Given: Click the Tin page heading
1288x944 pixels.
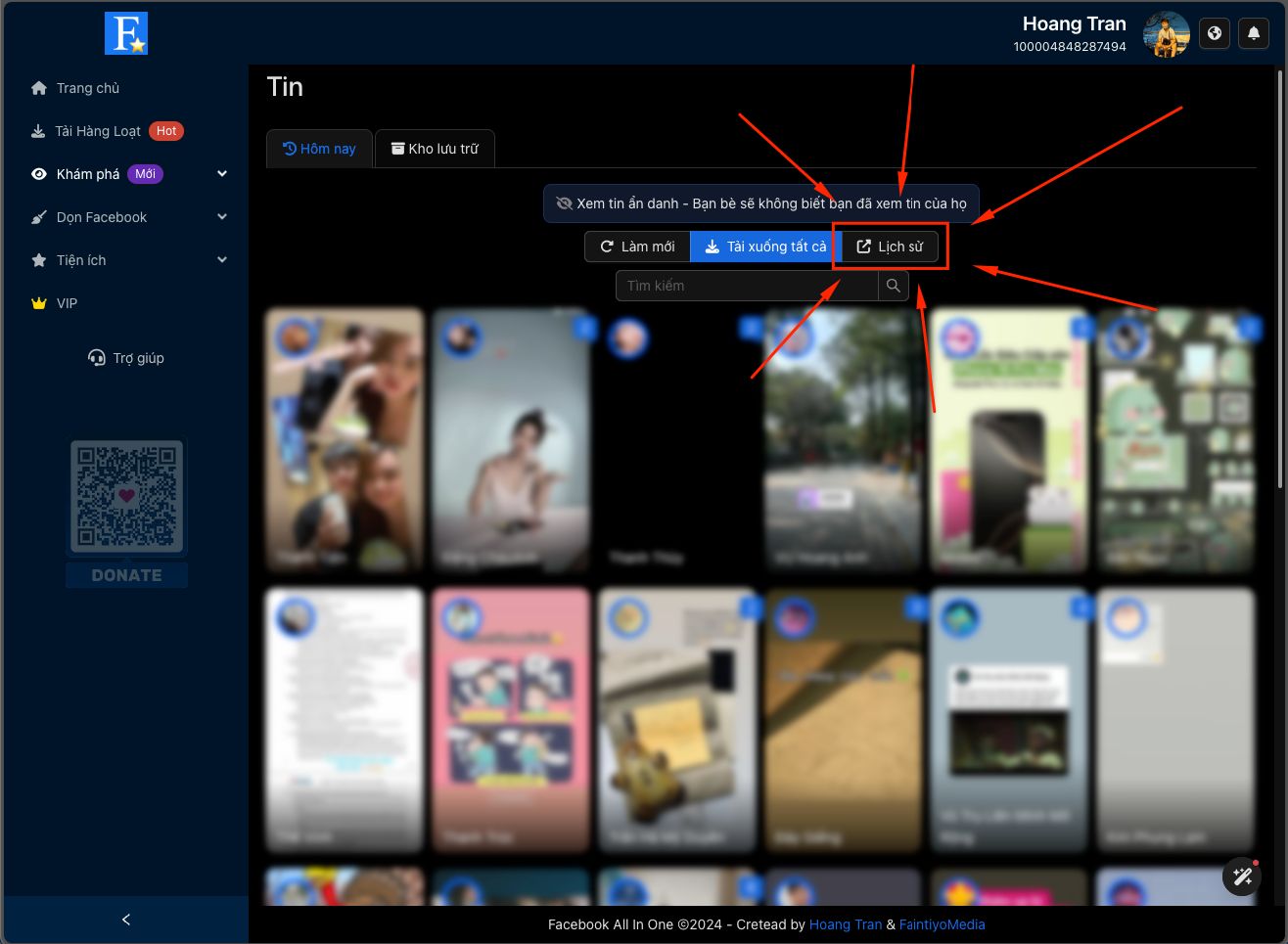Looking at the screenshot, I should click(x=285, y=87).
